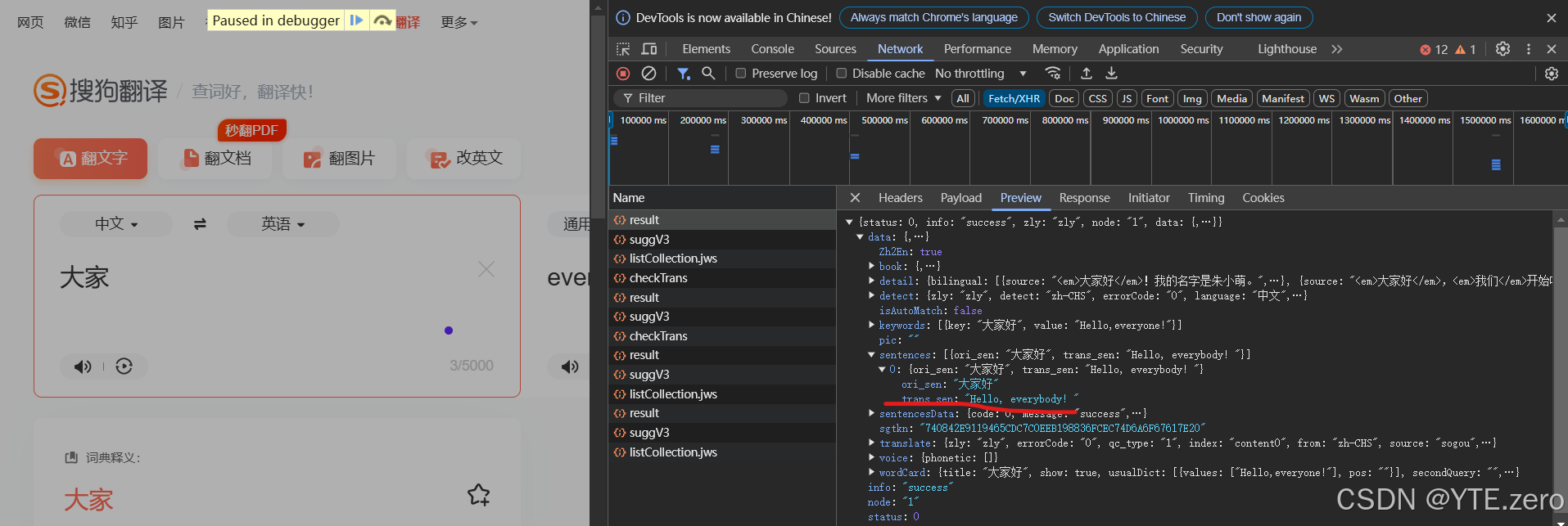This screenshot has height=526, width=1568.
Task: Favorite the dictionary word with star icon
Action: (479, 494)
